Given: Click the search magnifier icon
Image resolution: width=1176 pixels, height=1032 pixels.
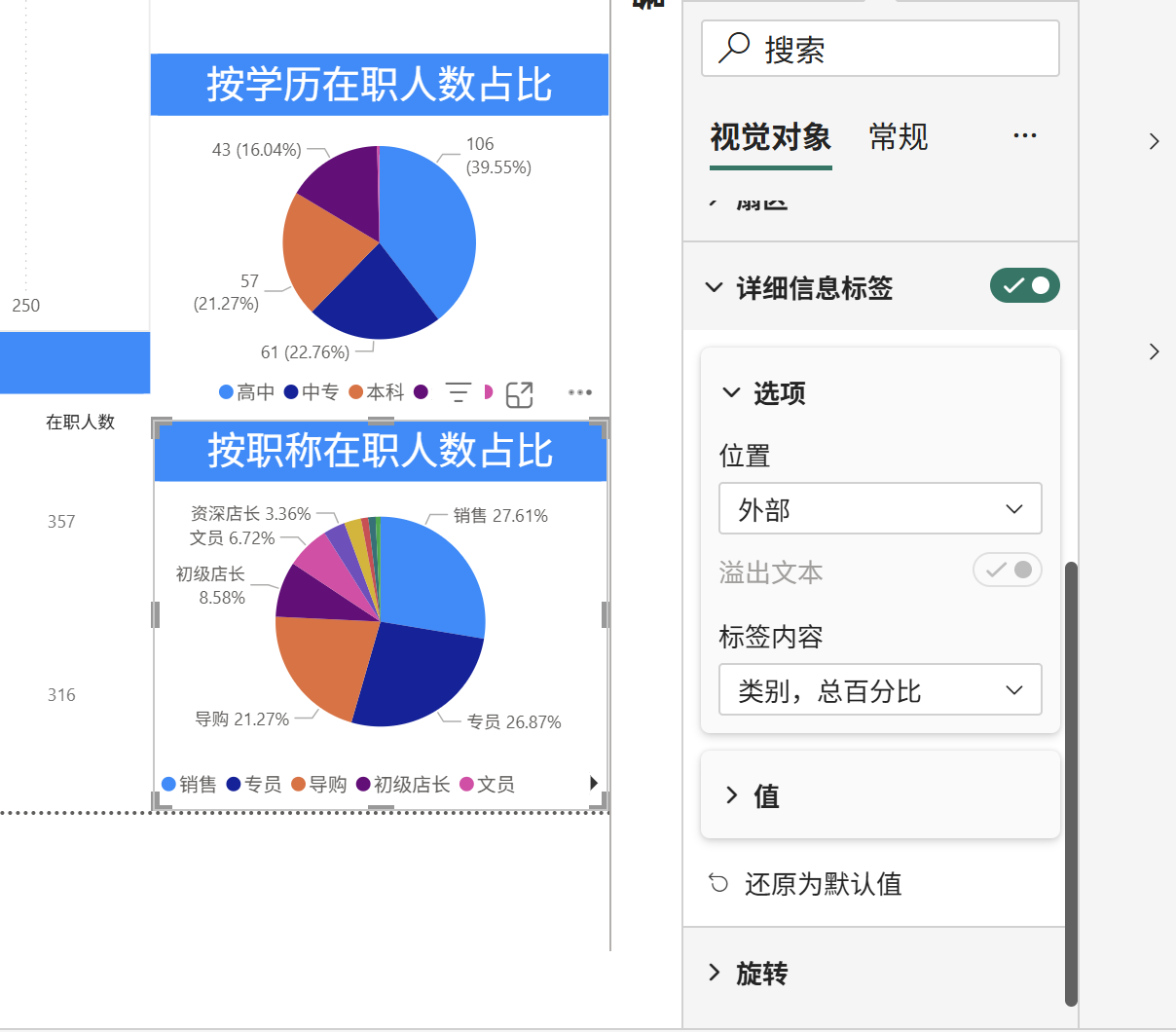Looking at the screenshot, I should (734, 48).
